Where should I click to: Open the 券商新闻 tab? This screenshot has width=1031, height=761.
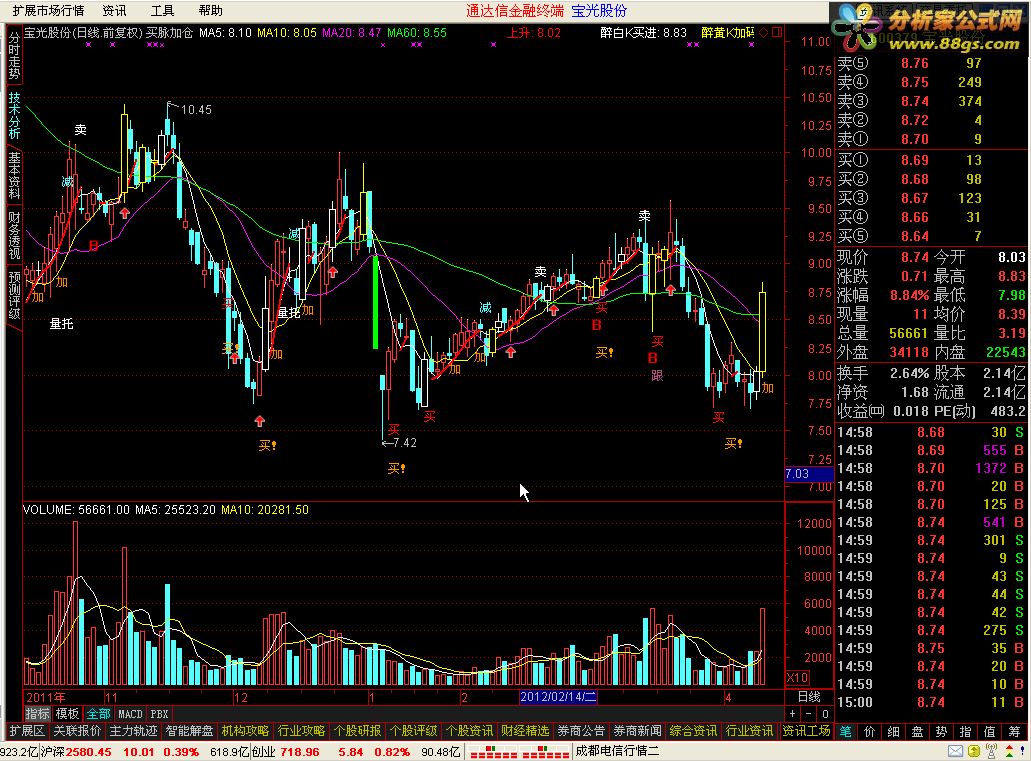(637, 731)
